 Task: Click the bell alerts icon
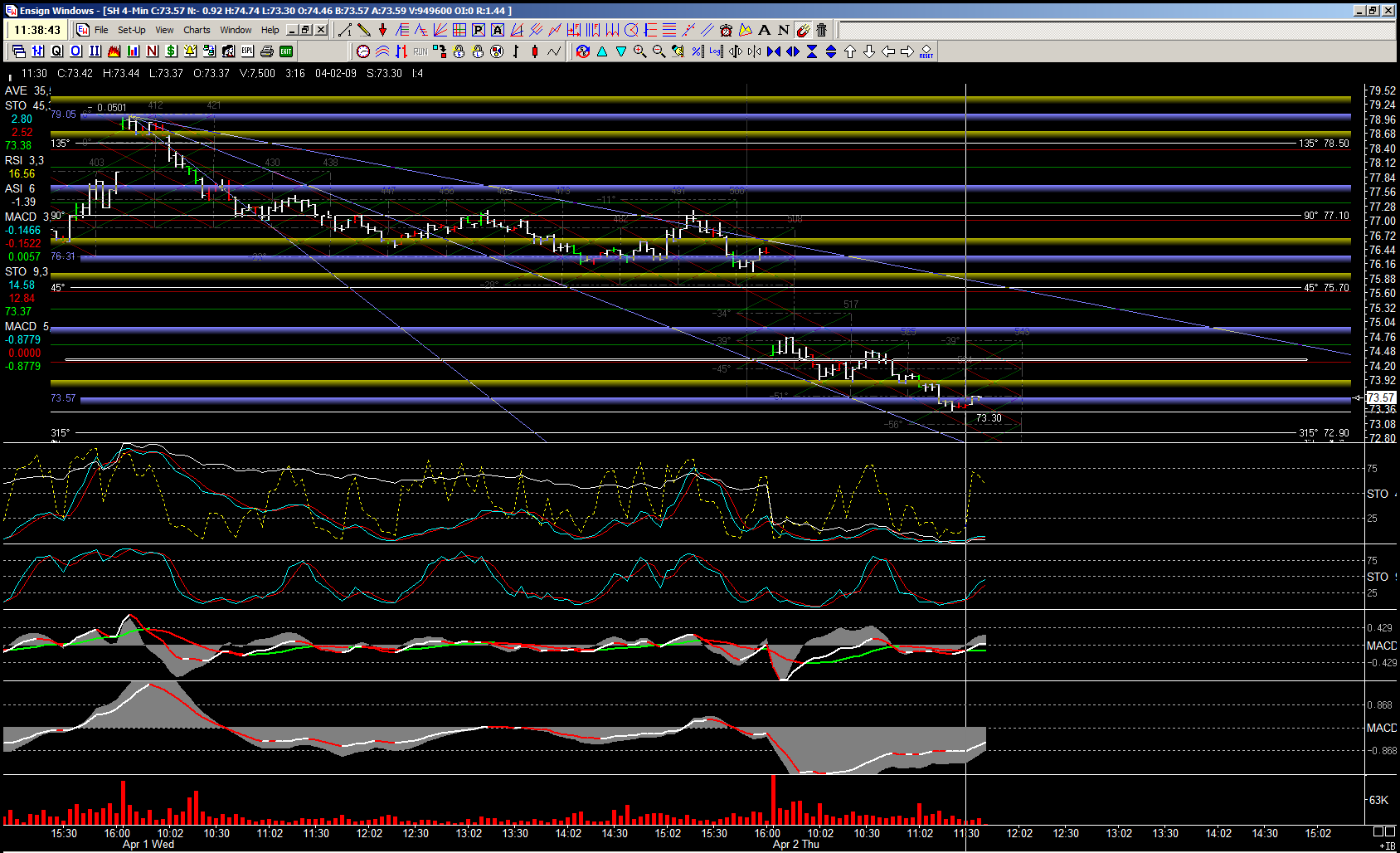pyautogui.click(x=190, y=51)
